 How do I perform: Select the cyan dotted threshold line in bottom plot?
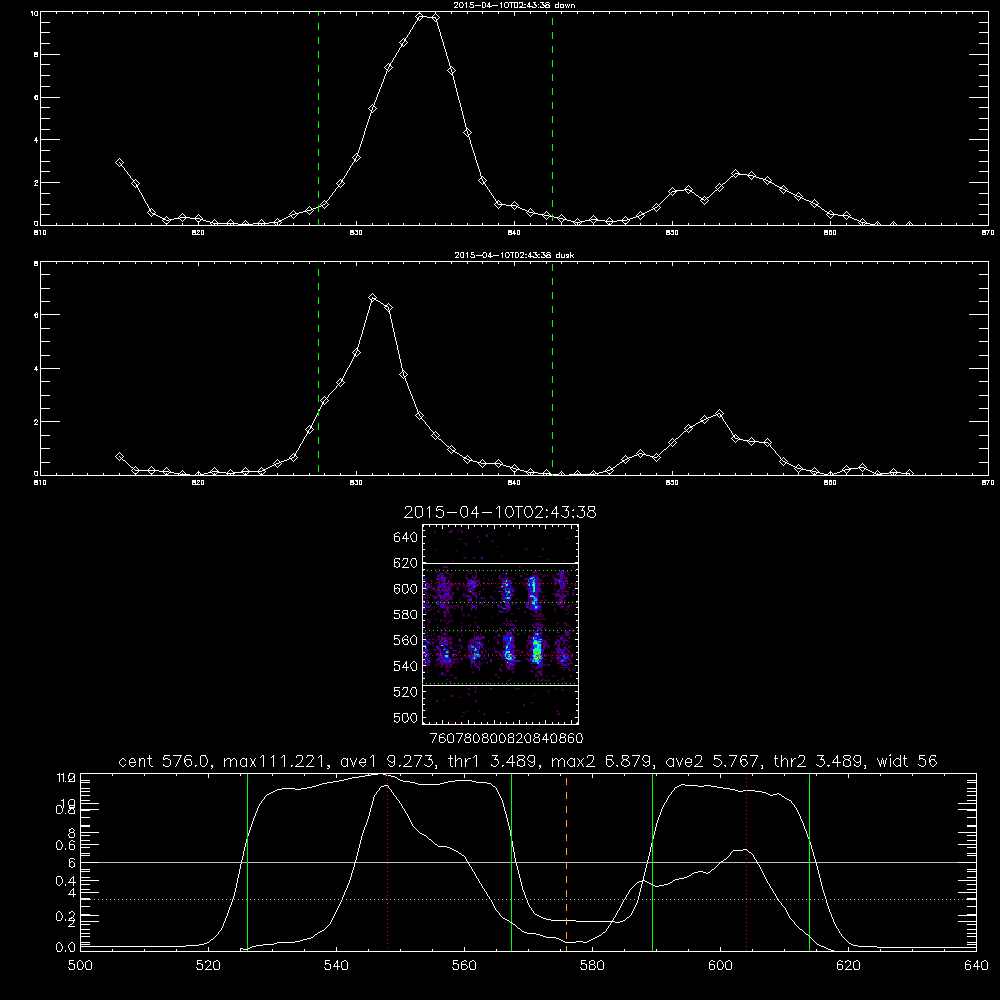point(528,899)
